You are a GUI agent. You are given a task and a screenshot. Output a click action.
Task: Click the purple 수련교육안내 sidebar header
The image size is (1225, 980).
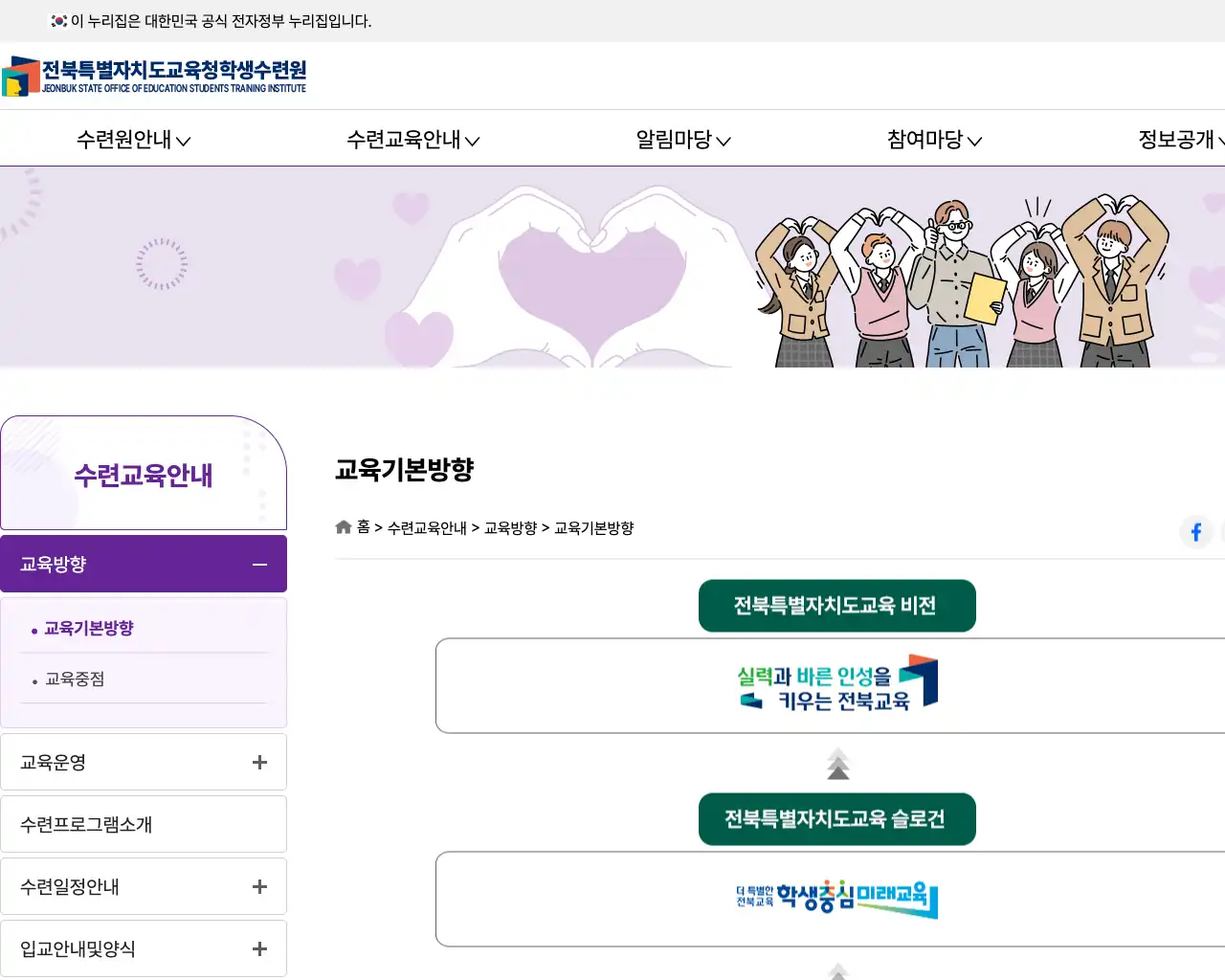pos(142,474)
